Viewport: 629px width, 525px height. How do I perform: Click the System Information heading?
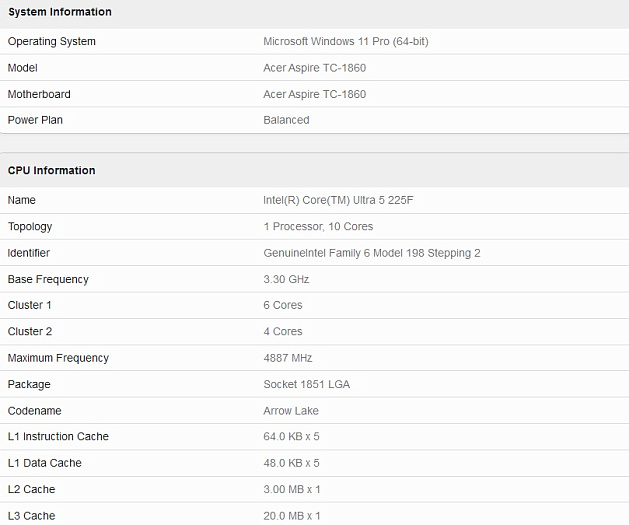(60, 12)
